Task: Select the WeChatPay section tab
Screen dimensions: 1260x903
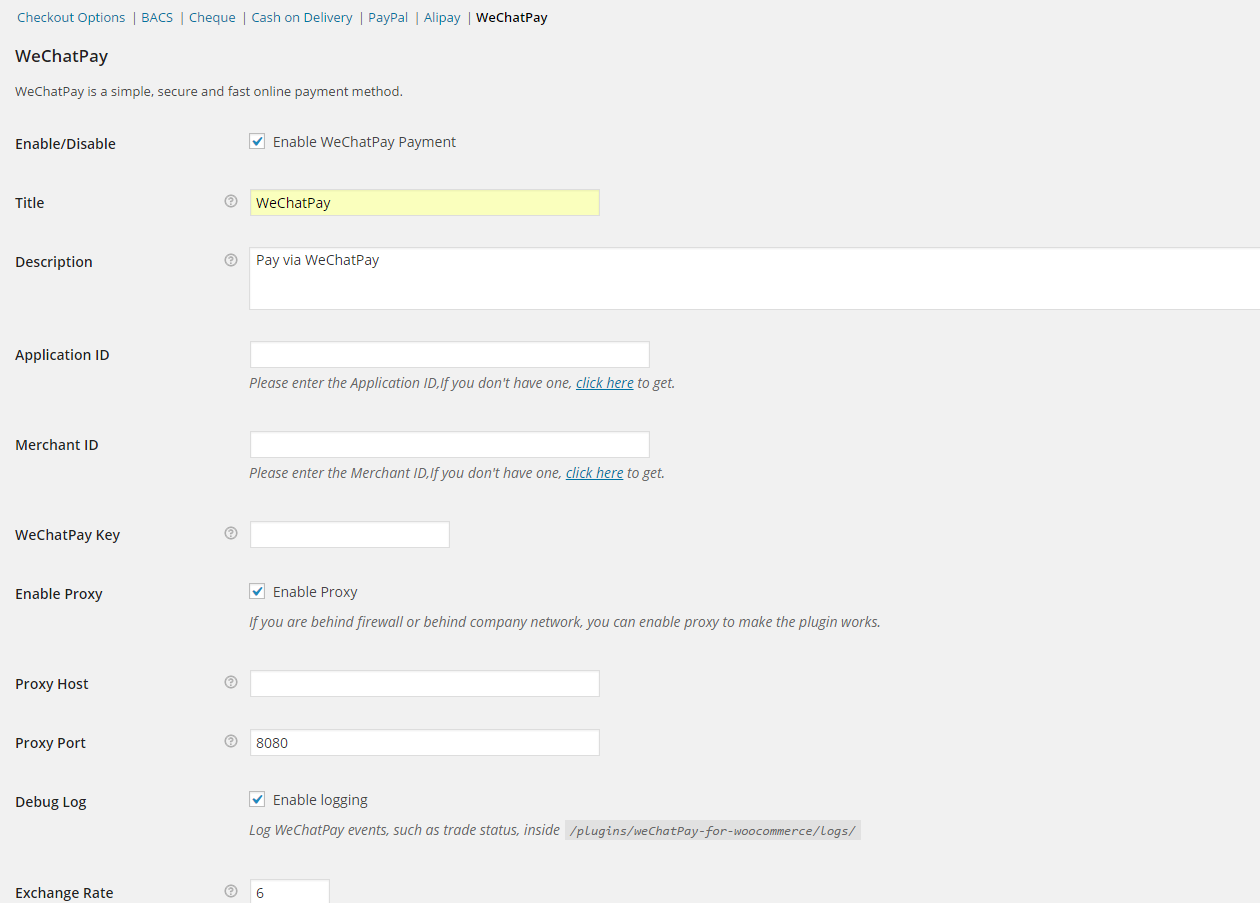Action: tap(512, 17)
